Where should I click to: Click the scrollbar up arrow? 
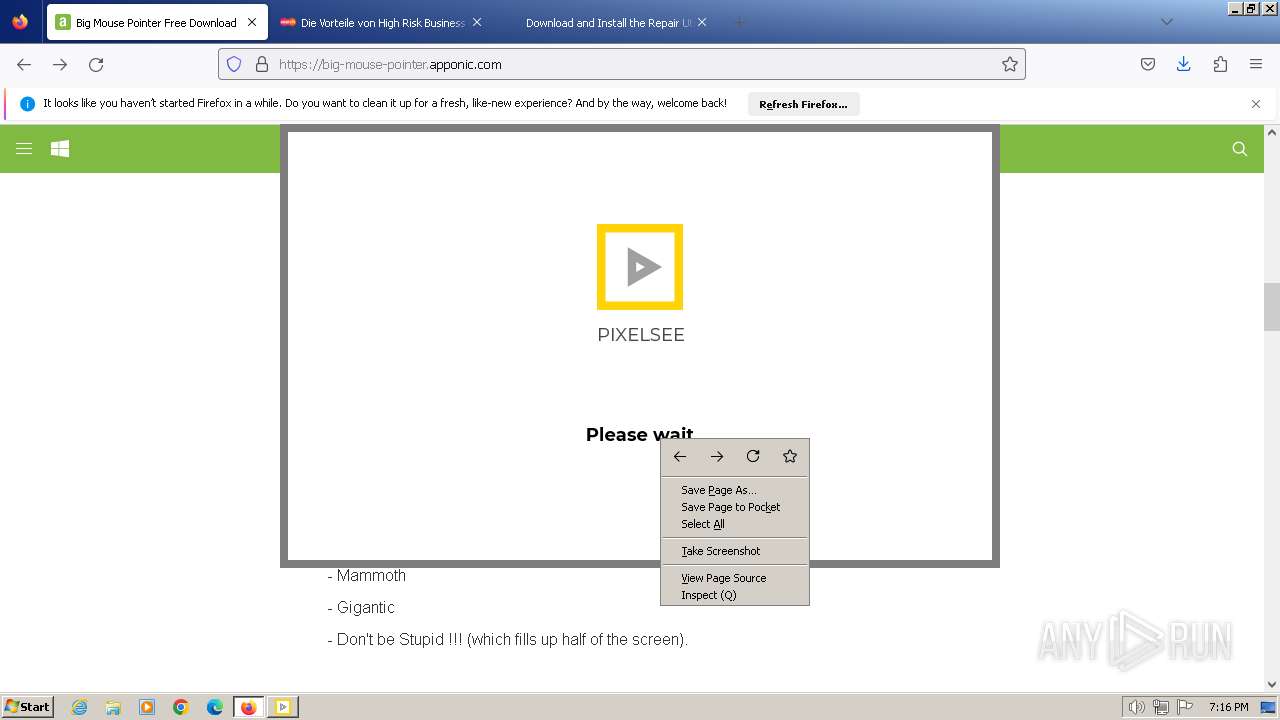pos(1272,132)
